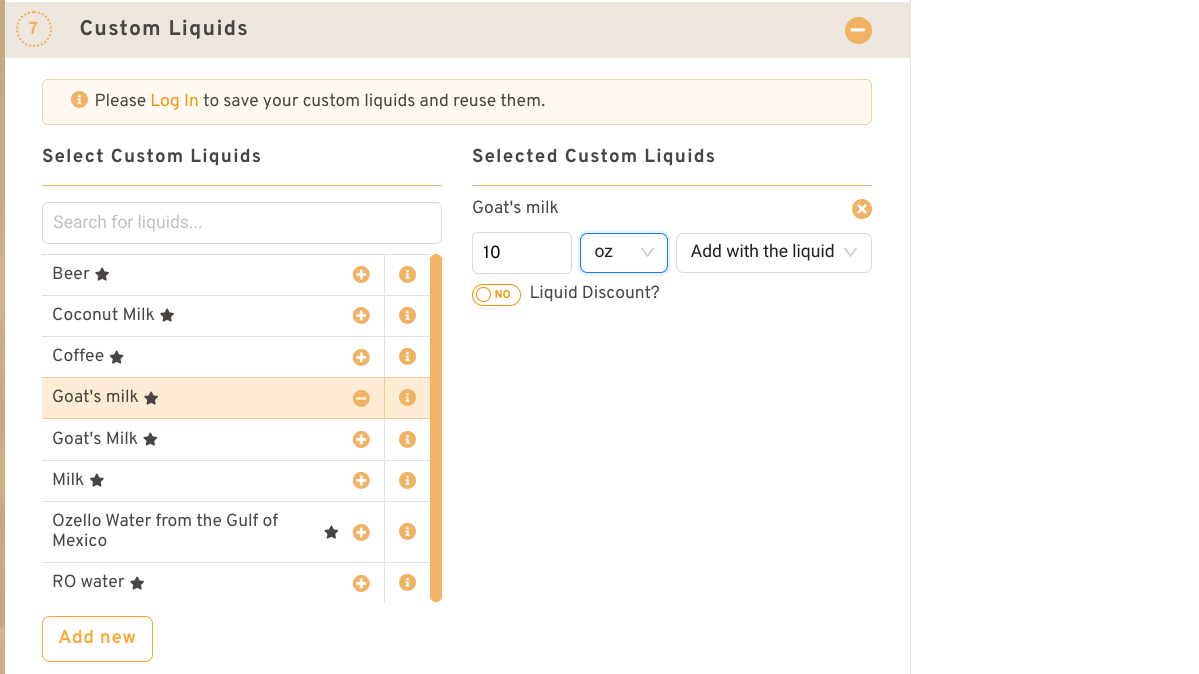
Task: Add Coconut Milk using plus icon
Action: click(361, 315)
